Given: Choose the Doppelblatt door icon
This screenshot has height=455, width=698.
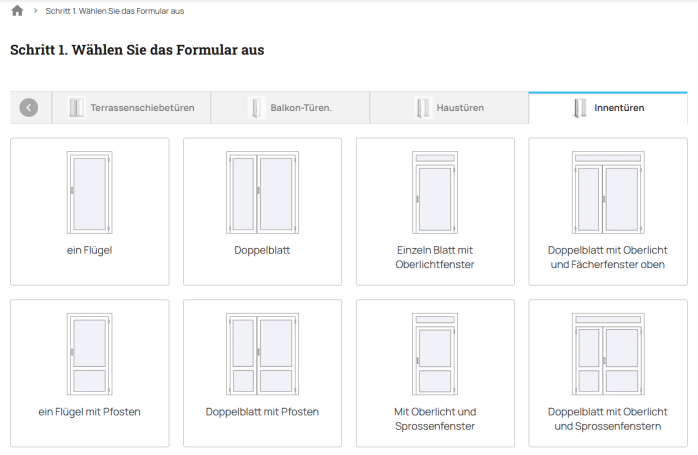Looking at the screenshot, I should point(262,192).
